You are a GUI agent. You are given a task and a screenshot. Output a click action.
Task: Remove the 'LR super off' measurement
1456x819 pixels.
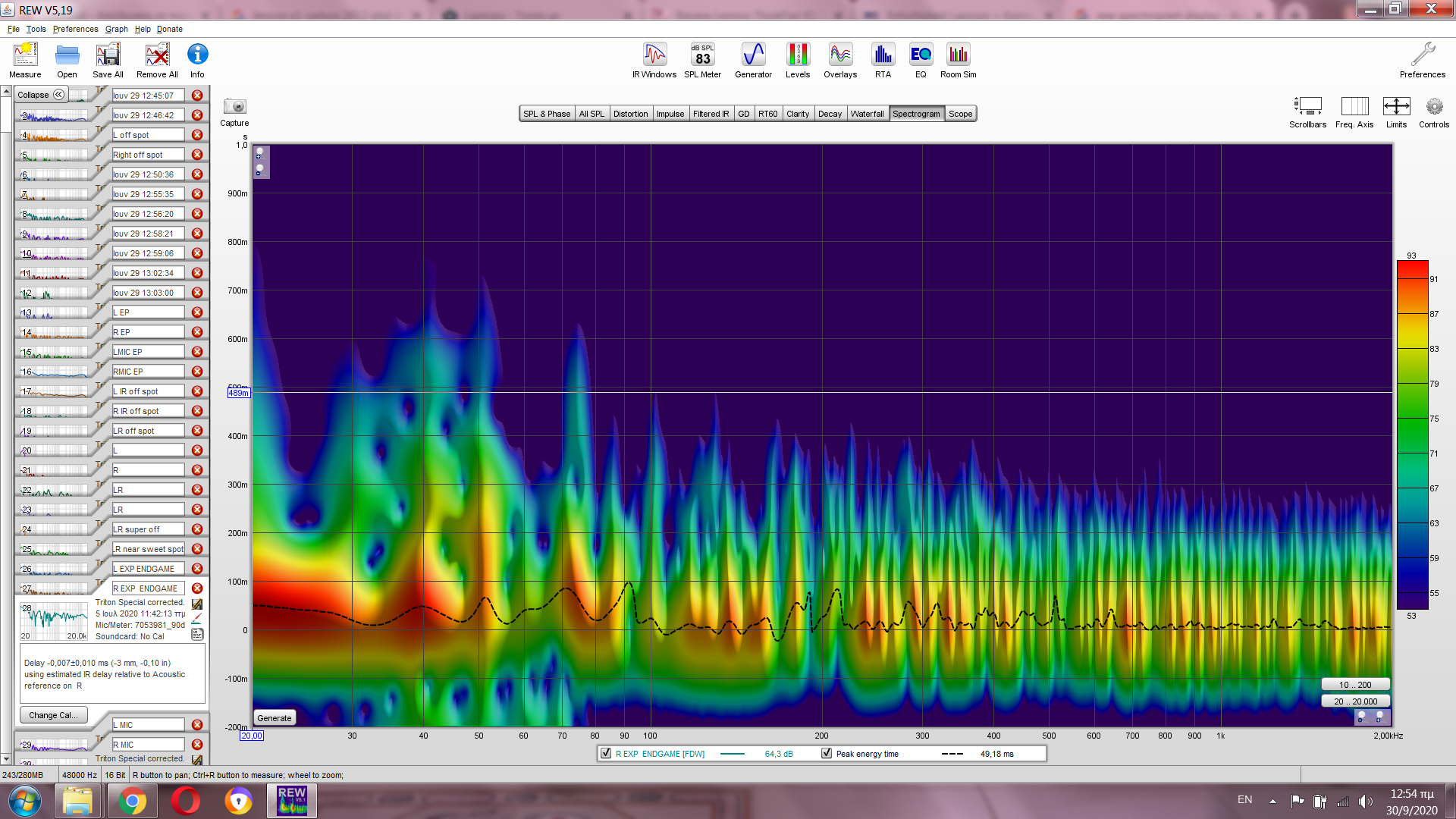[197, 529]
